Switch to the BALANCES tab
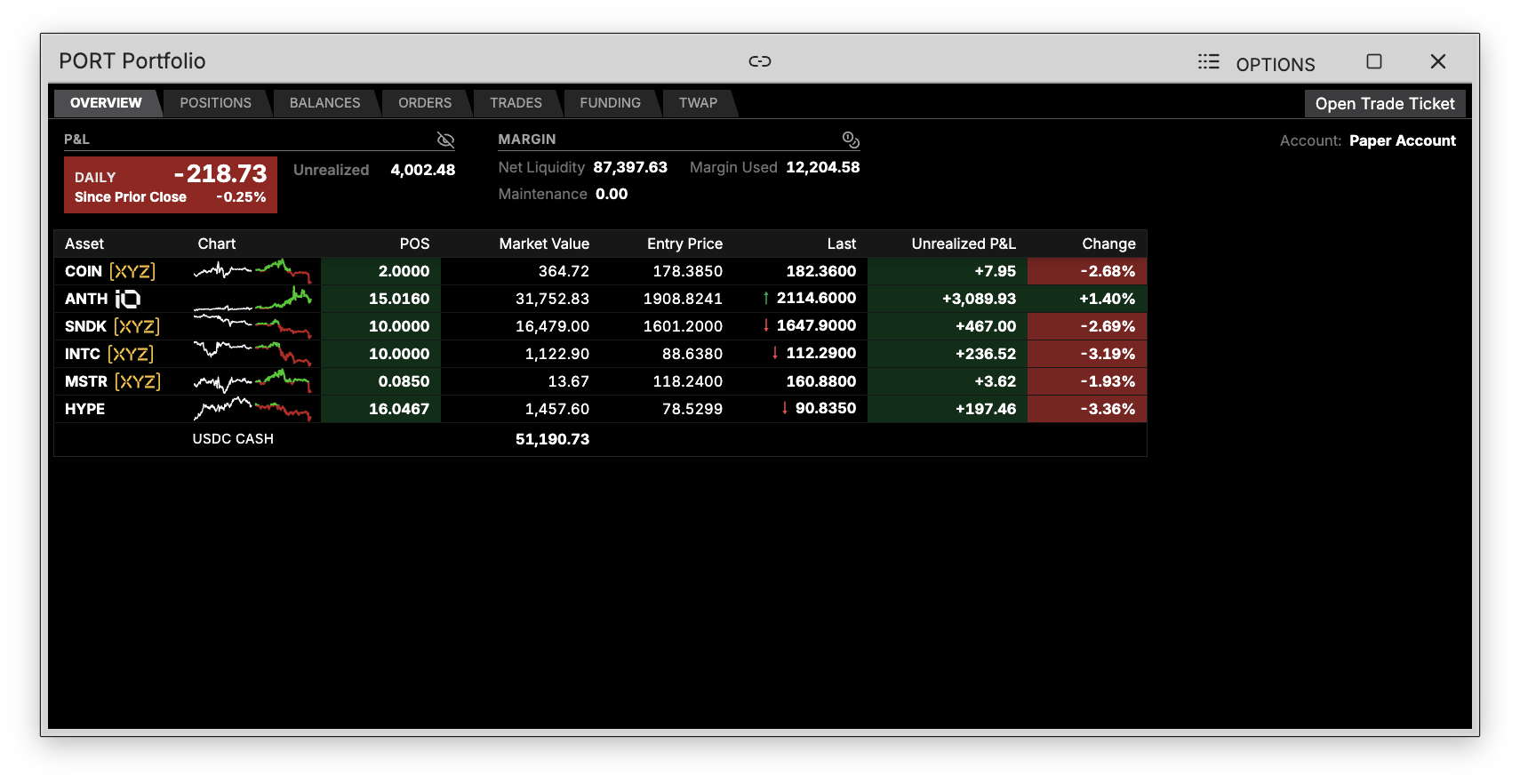Viewport: 1520px width, 784px height. click(x=324, y=103)
